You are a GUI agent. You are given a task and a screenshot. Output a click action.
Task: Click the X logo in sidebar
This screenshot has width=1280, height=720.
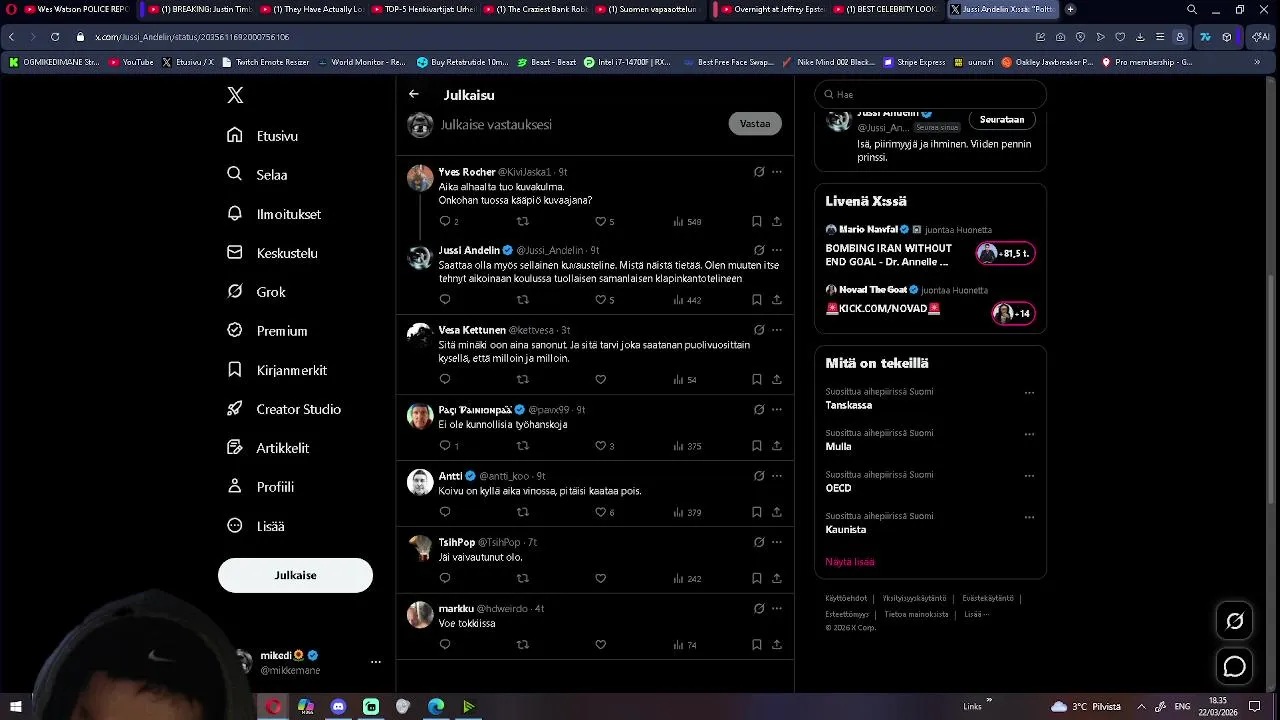(235, 95)
